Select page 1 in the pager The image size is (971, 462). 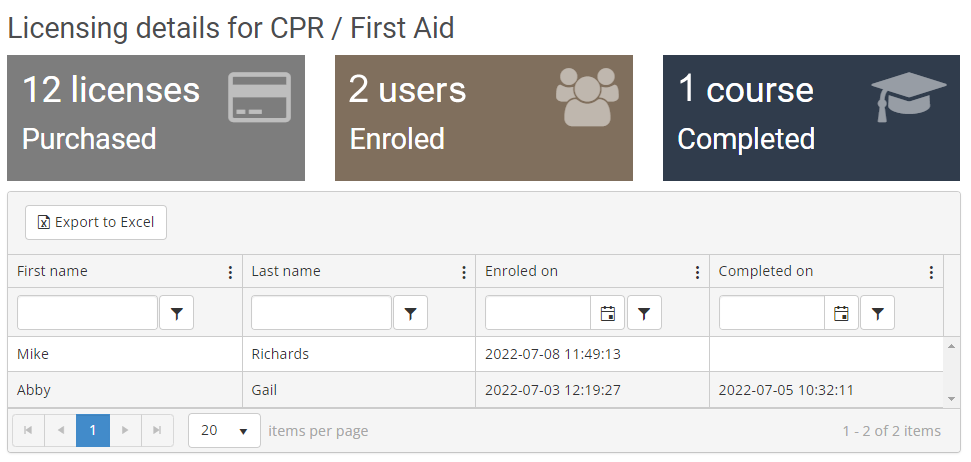coord(93,431)
